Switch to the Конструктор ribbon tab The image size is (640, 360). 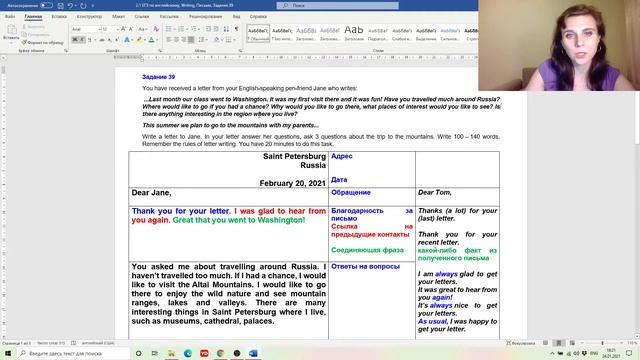coord(89,17)
